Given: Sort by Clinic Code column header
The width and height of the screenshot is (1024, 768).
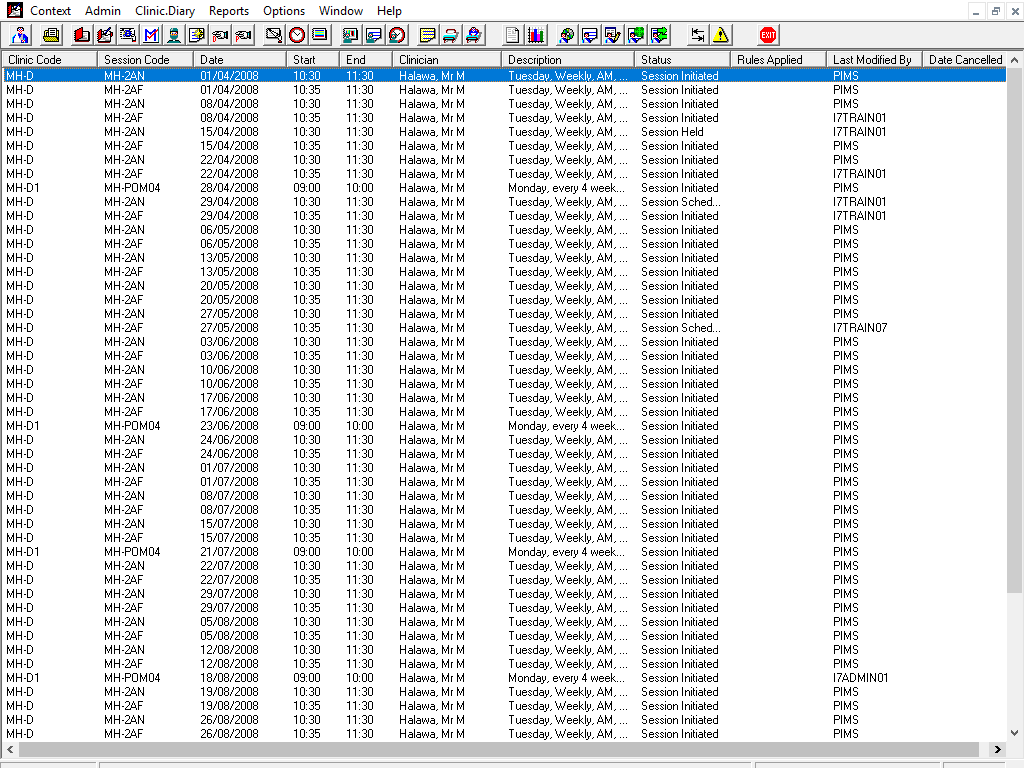Looking at the screenshot, I should click(49, 59).
